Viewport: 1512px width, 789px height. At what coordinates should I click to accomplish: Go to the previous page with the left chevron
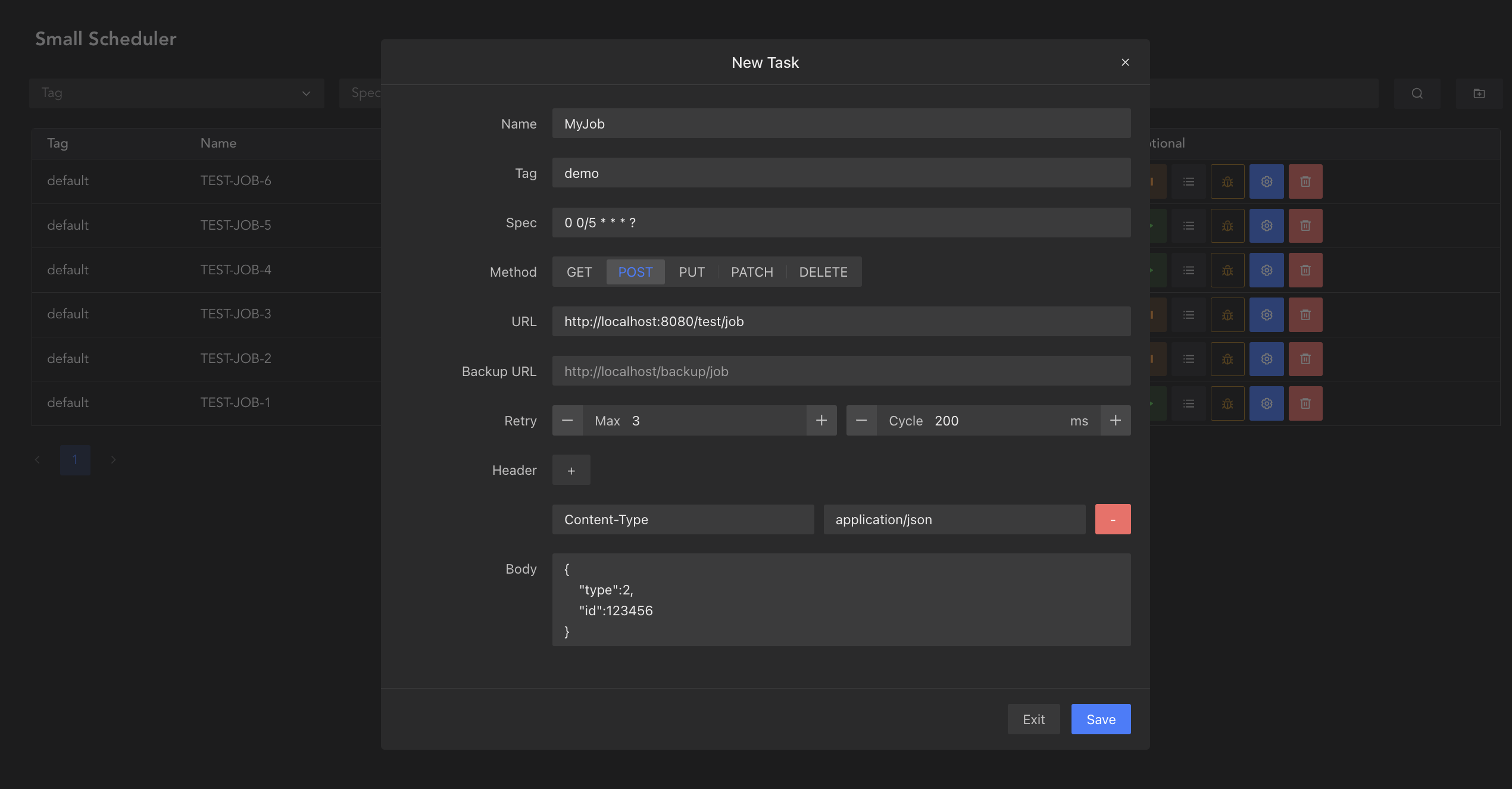(x=38, y=460)
